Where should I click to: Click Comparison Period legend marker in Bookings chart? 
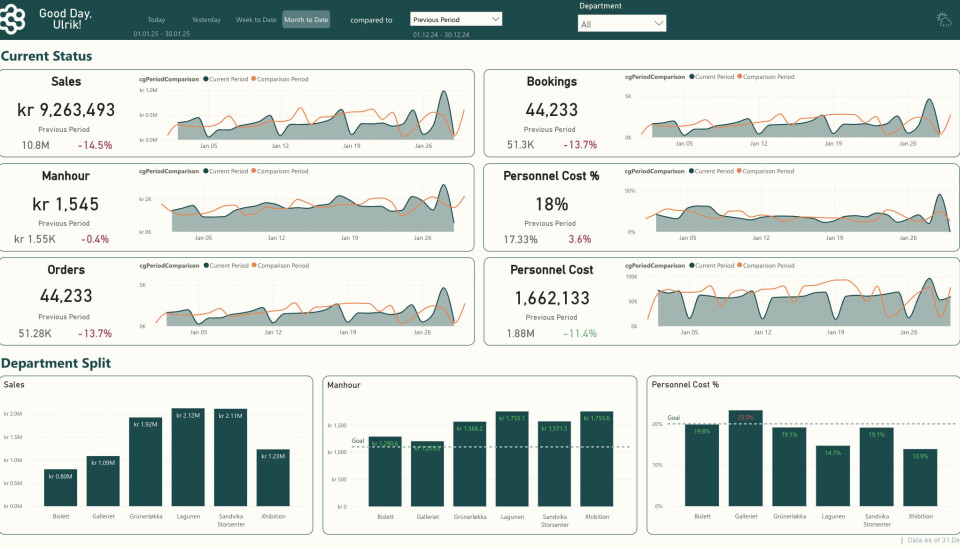[x=740, y=77]
